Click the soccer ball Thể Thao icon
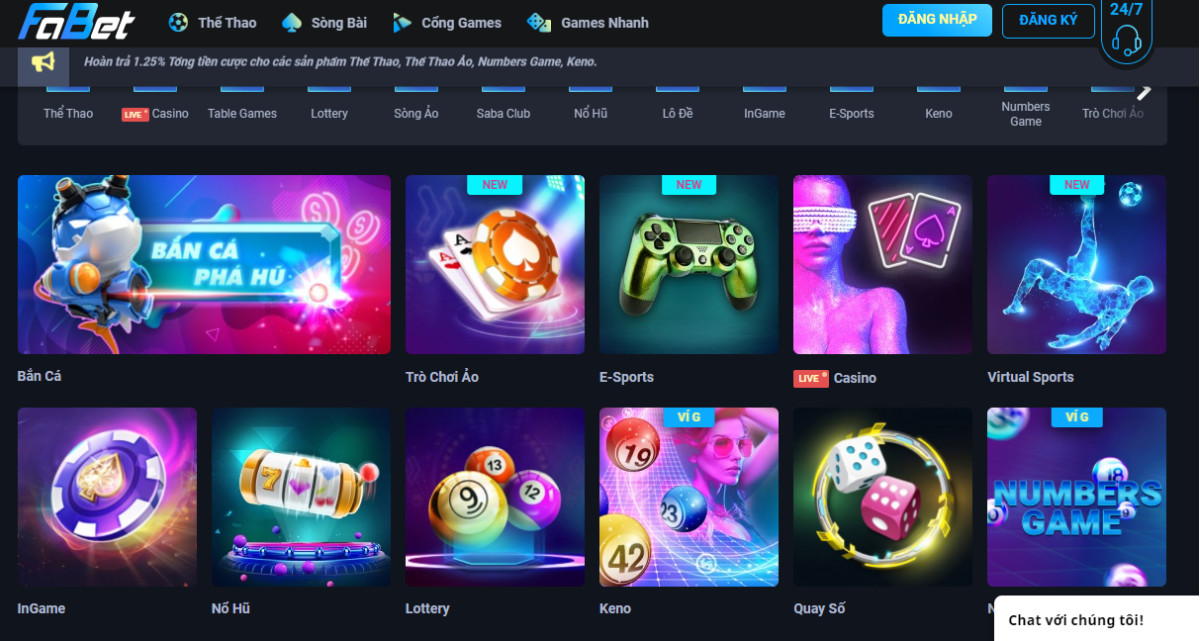Viewport: 1203px width, 641px height. (178, 22)
